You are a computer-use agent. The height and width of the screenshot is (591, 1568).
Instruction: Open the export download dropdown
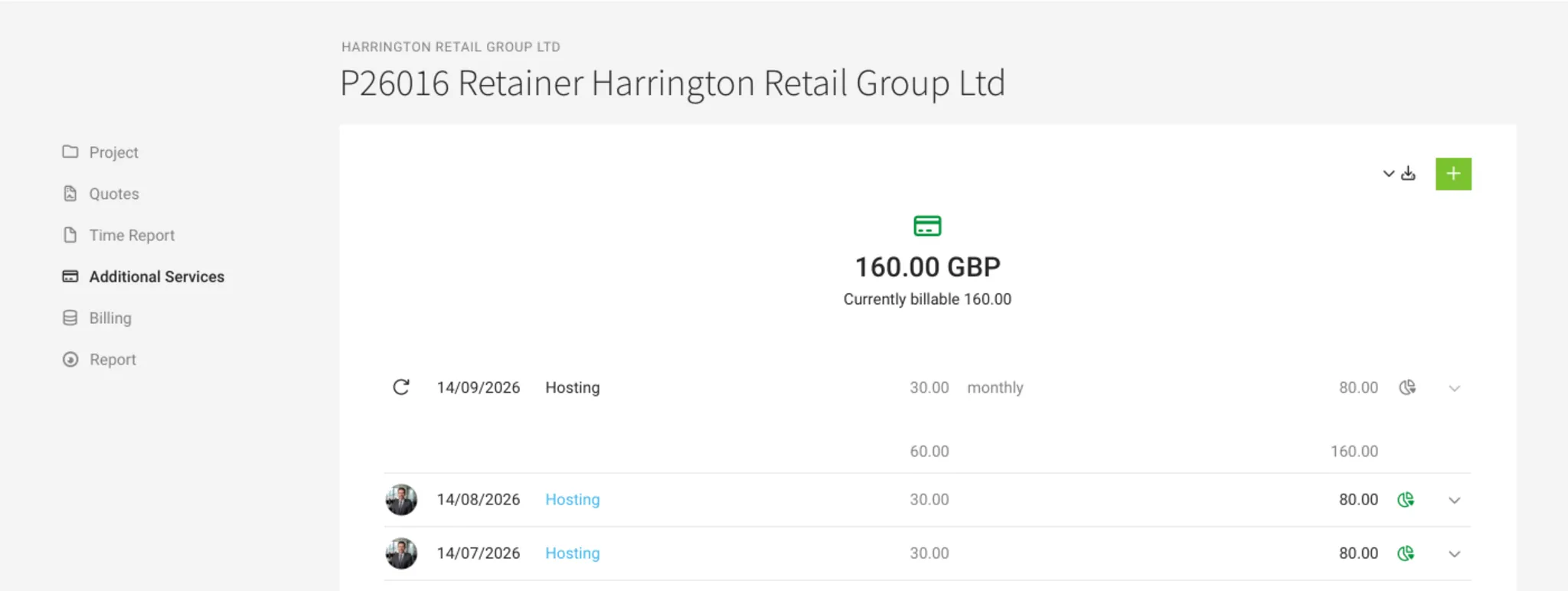tap(1399, 174)
